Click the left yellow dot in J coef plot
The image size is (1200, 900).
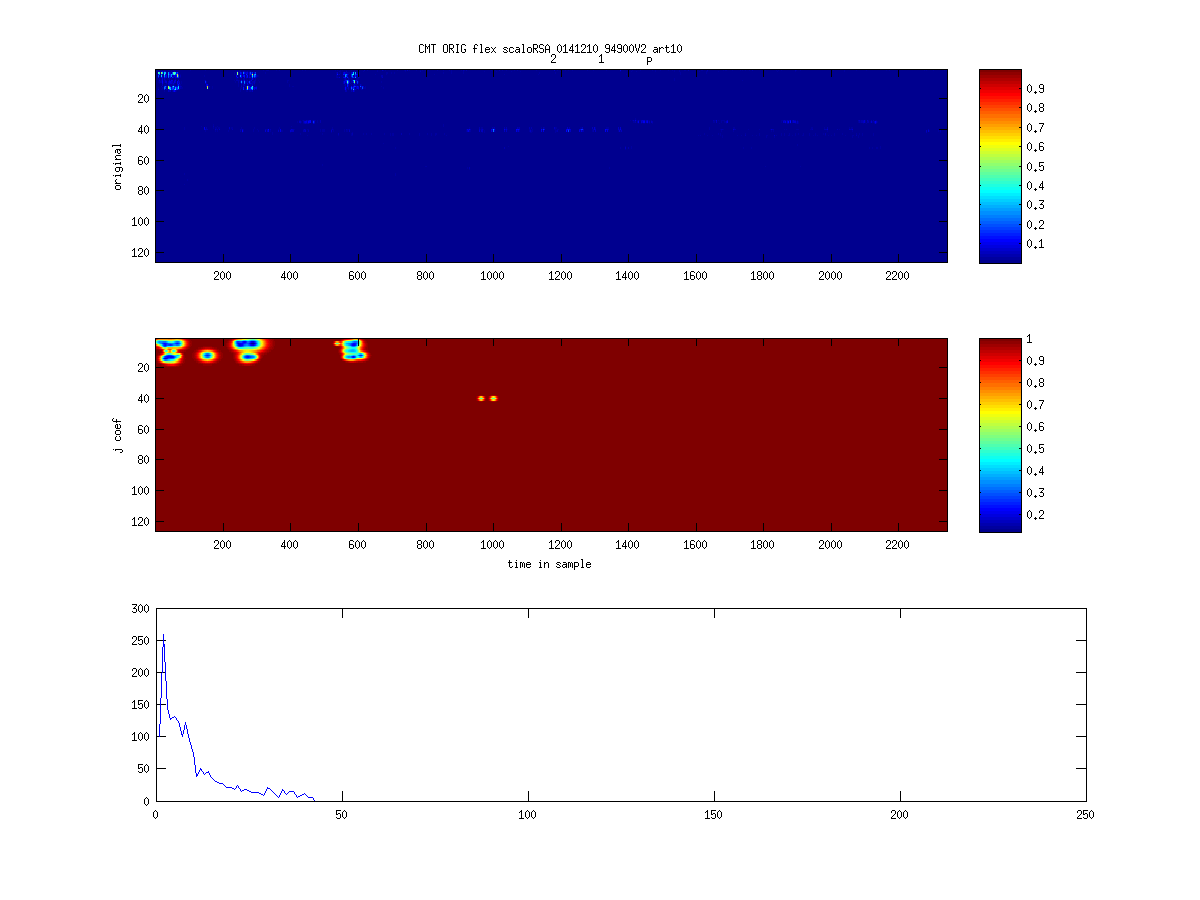coord(481,398)
